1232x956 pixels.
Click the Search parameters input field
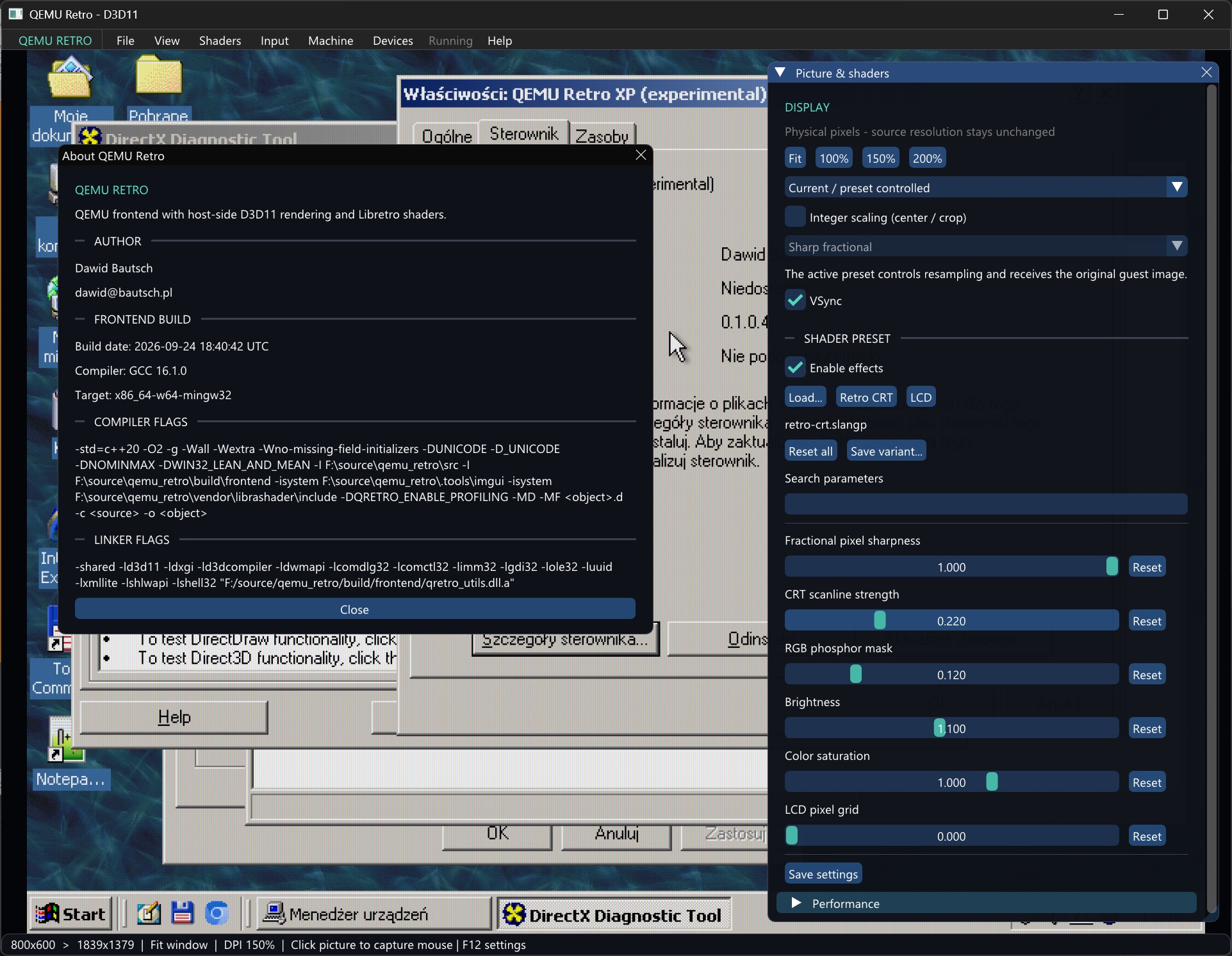tap(986, 504)
